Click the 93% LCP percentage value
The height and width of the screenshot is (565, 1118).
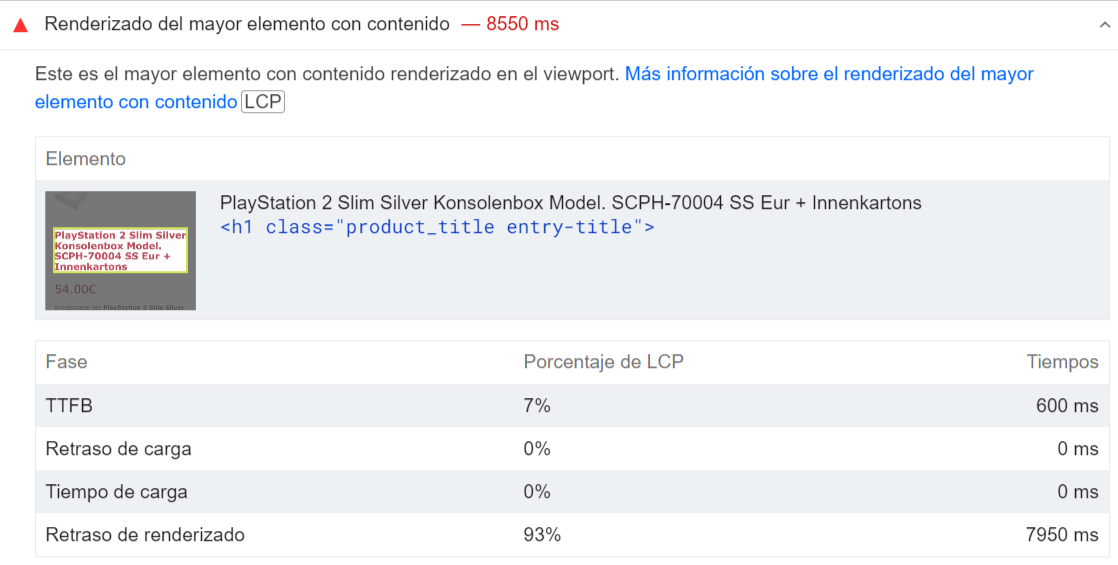542,535
